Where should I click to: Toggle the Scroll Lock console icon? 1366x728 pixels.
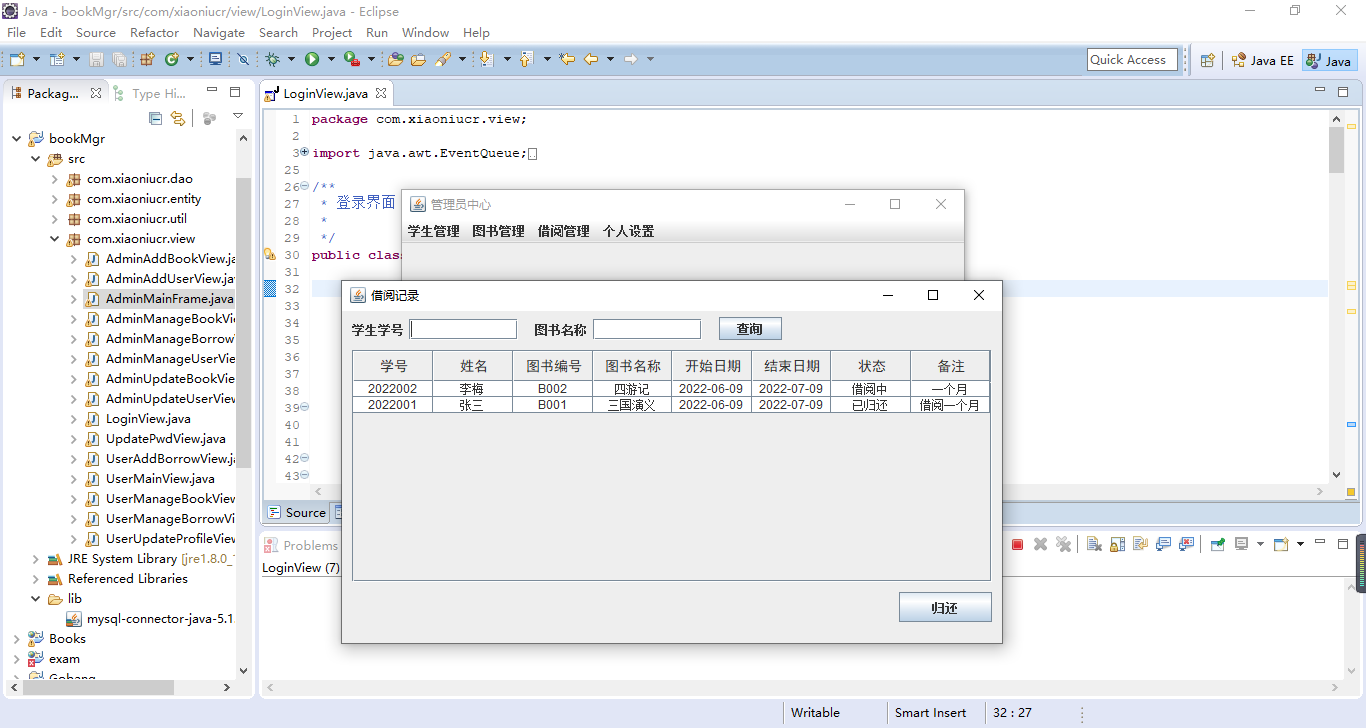click(x=1117, y=544)
